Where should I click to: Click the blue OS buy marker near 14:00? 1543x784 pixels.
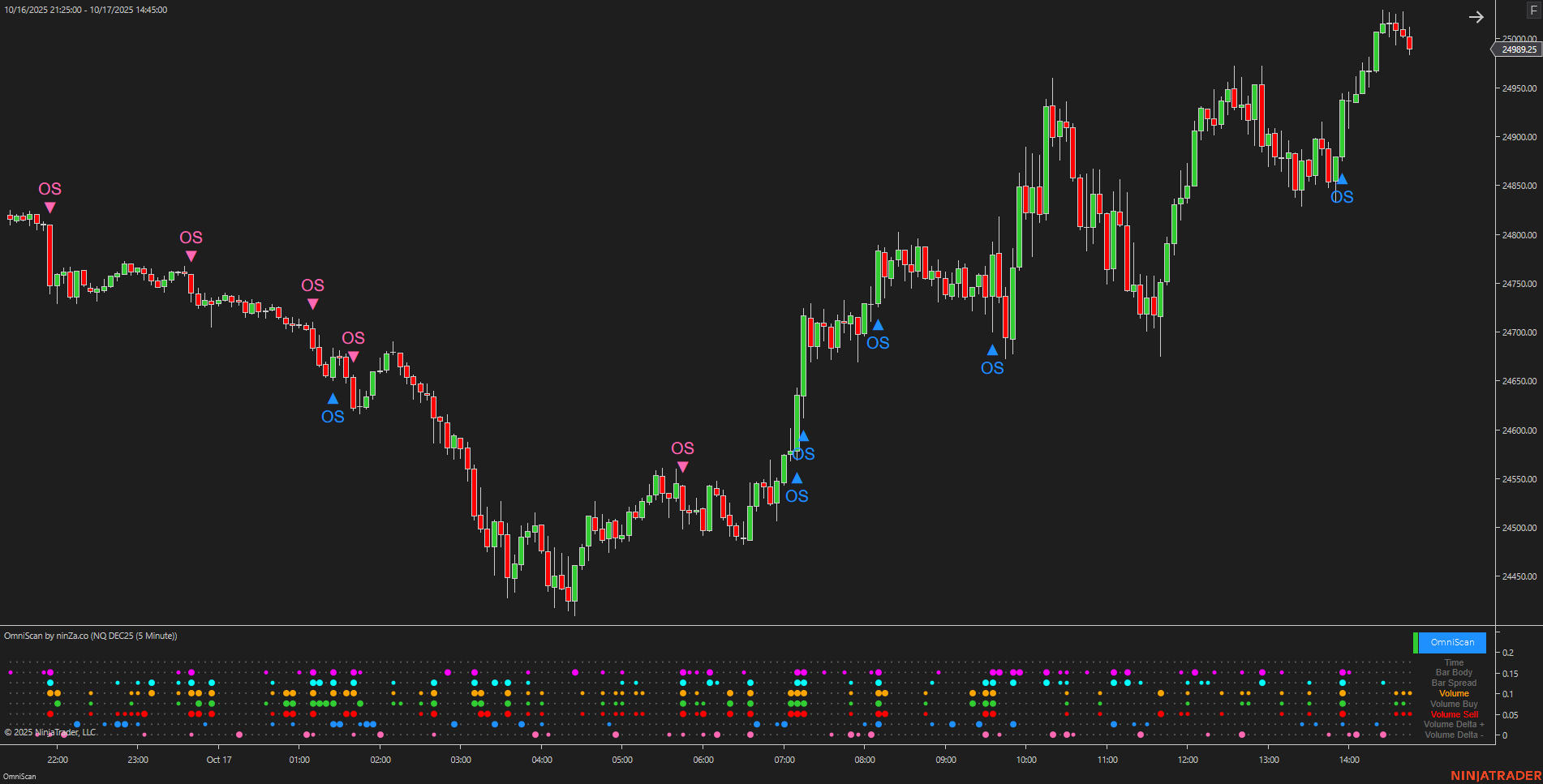[x=1341, y=187]
